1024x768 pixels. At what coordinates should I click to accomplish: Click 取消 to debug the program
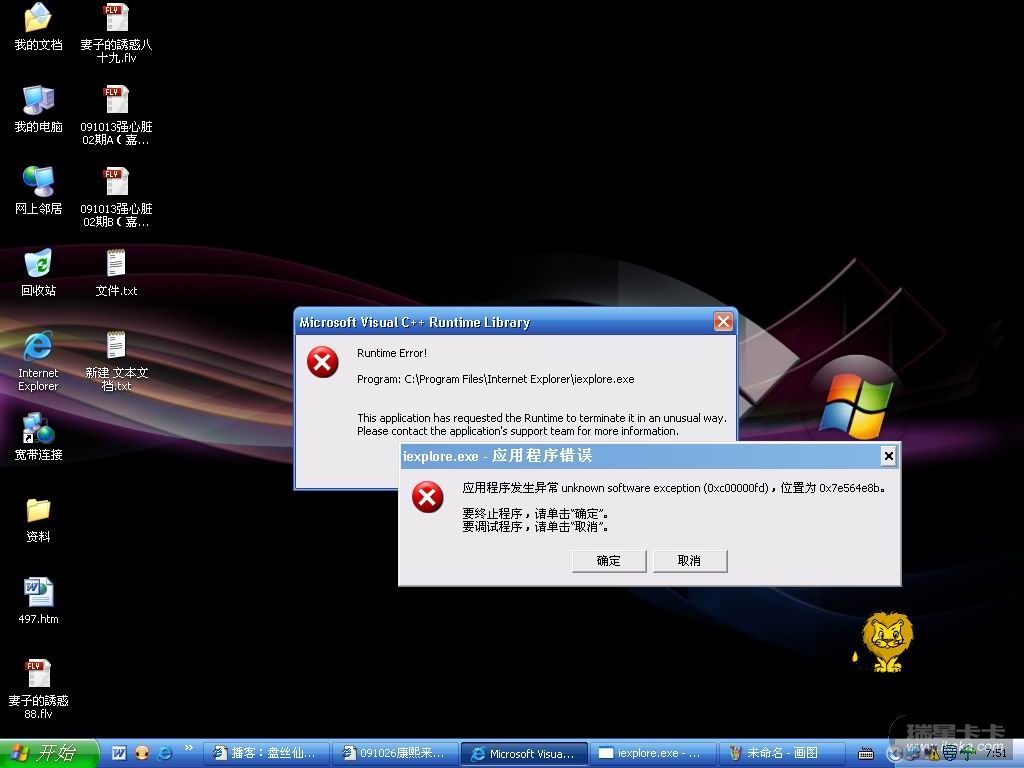point(690,561)
